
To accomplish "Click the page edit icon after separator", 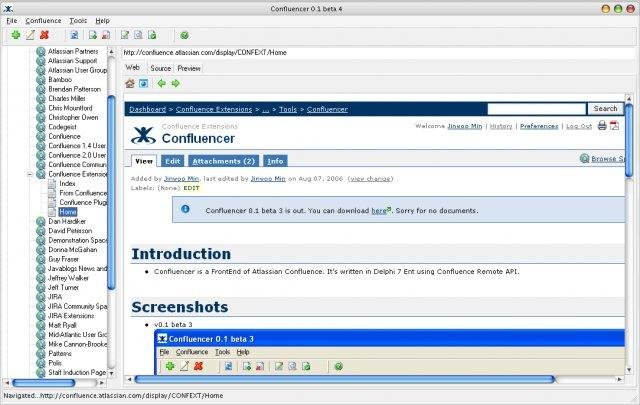I will (x=125, y=35).
